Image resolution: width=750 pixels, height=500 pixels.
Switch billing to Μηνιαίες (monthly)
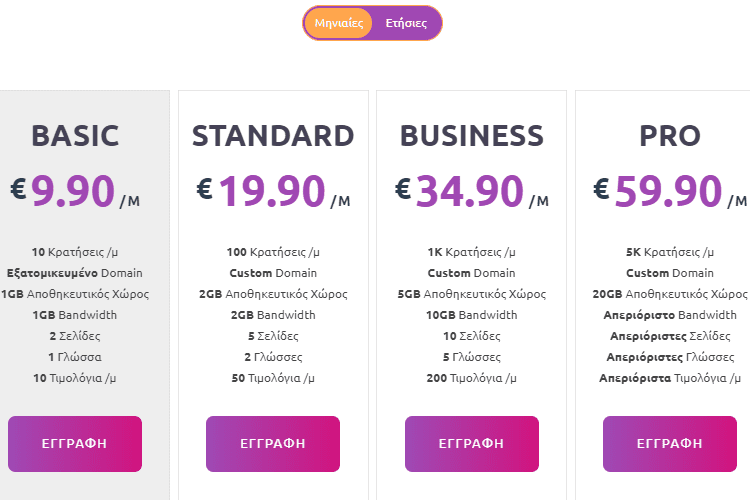pos(338,23)
